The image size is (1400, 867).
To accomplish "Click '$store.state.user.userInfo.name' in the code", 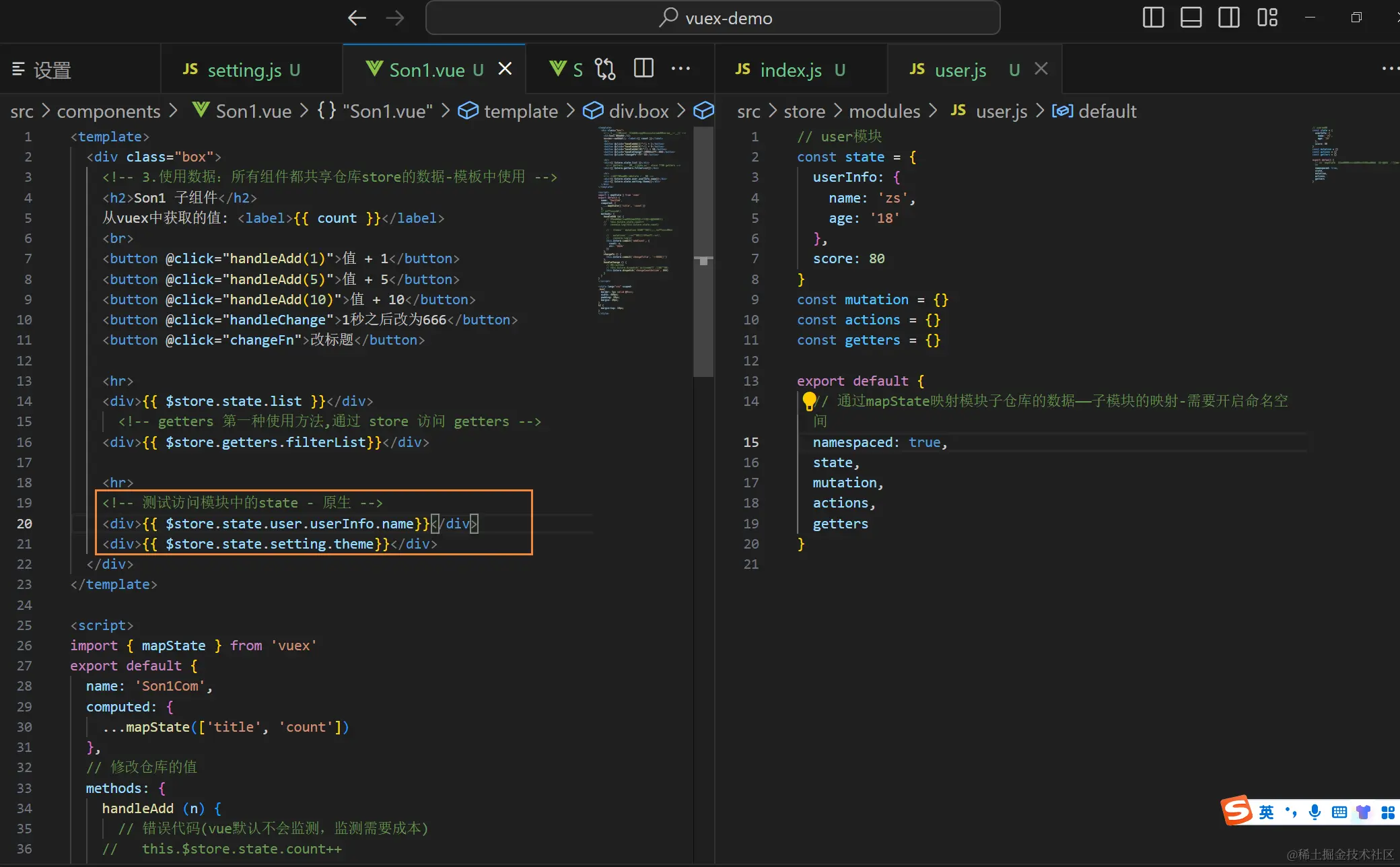I will 289,524.
